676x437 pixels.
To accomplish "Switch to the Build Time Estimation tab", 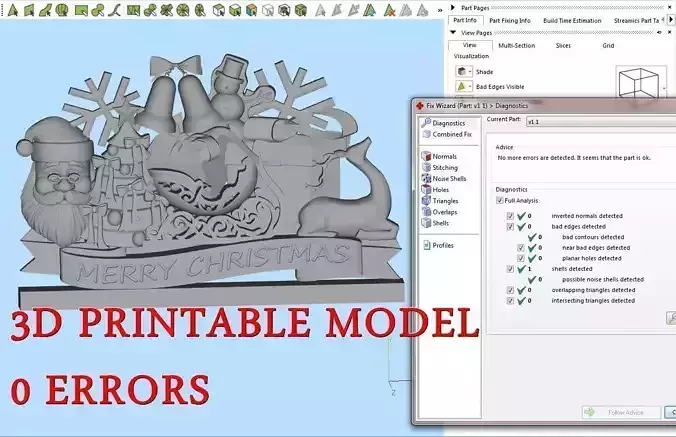I will (x=572, y=20).
